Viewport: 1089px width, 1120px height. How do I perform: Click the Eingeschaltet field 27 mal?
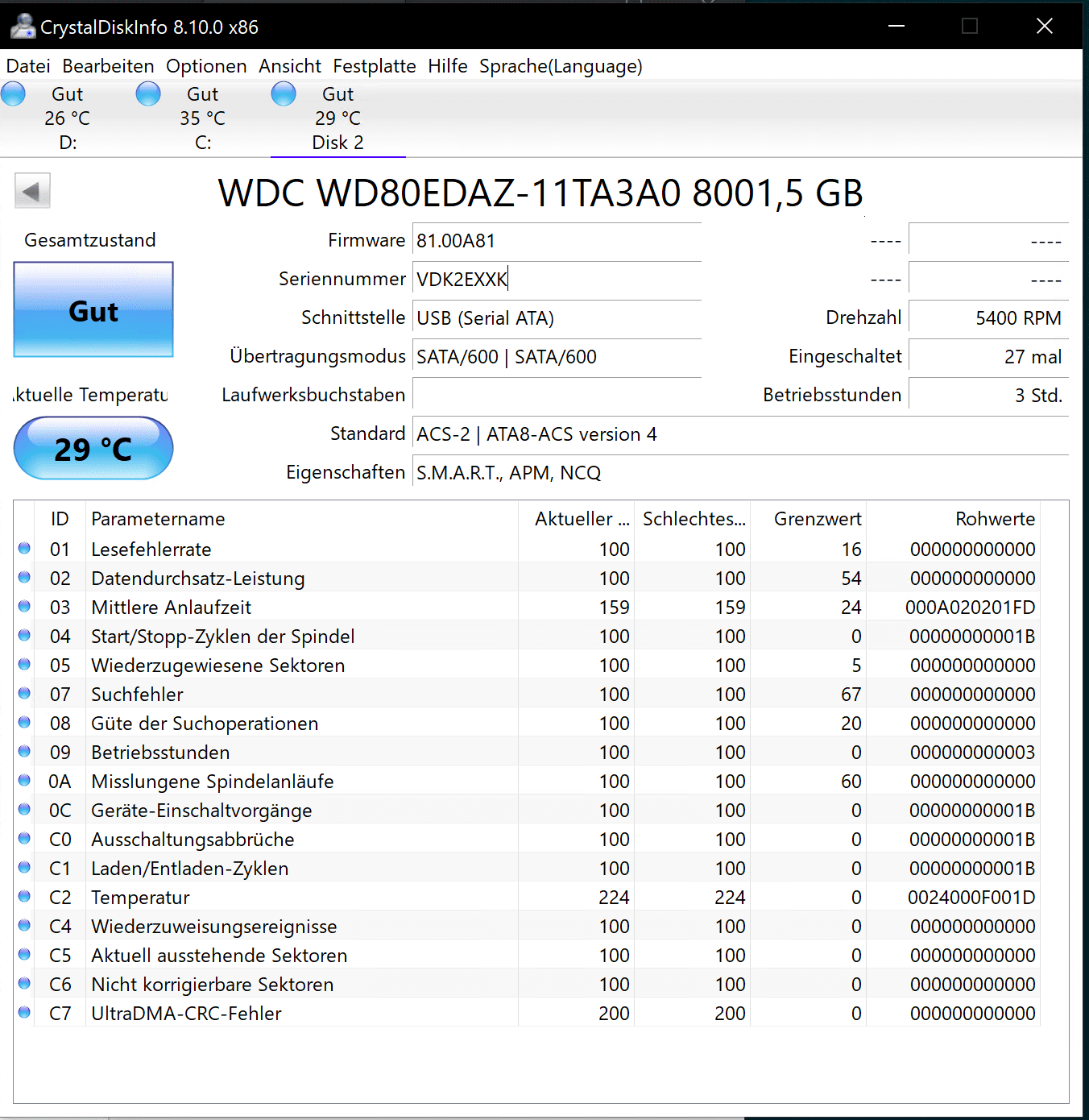[988, 357]
